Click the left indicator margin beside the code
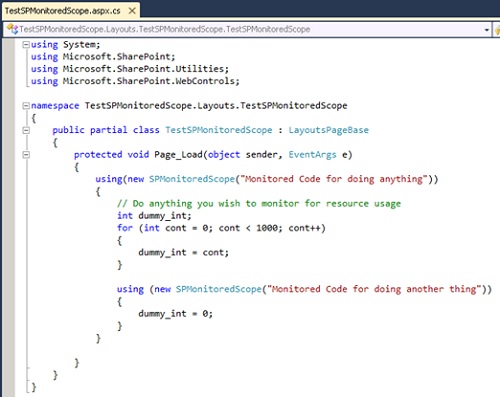Image resolution: width=500 pixels, height=397 pixels. pos(9,217)
